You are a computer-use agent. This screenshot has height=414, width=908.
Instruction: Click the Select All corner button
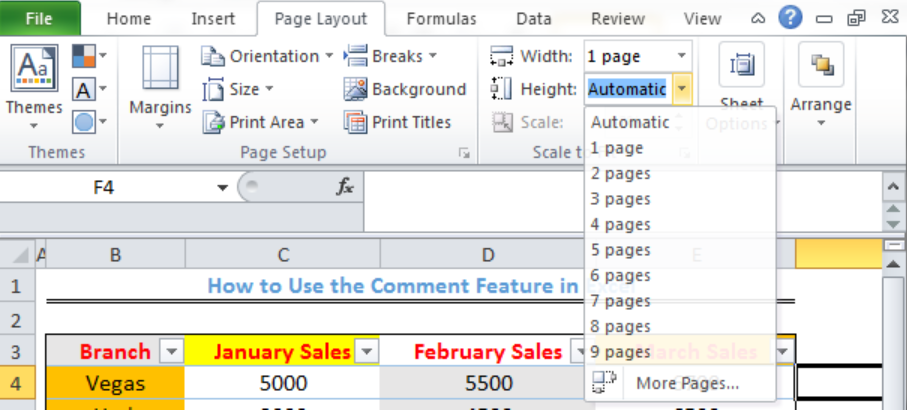click(18, 255)
